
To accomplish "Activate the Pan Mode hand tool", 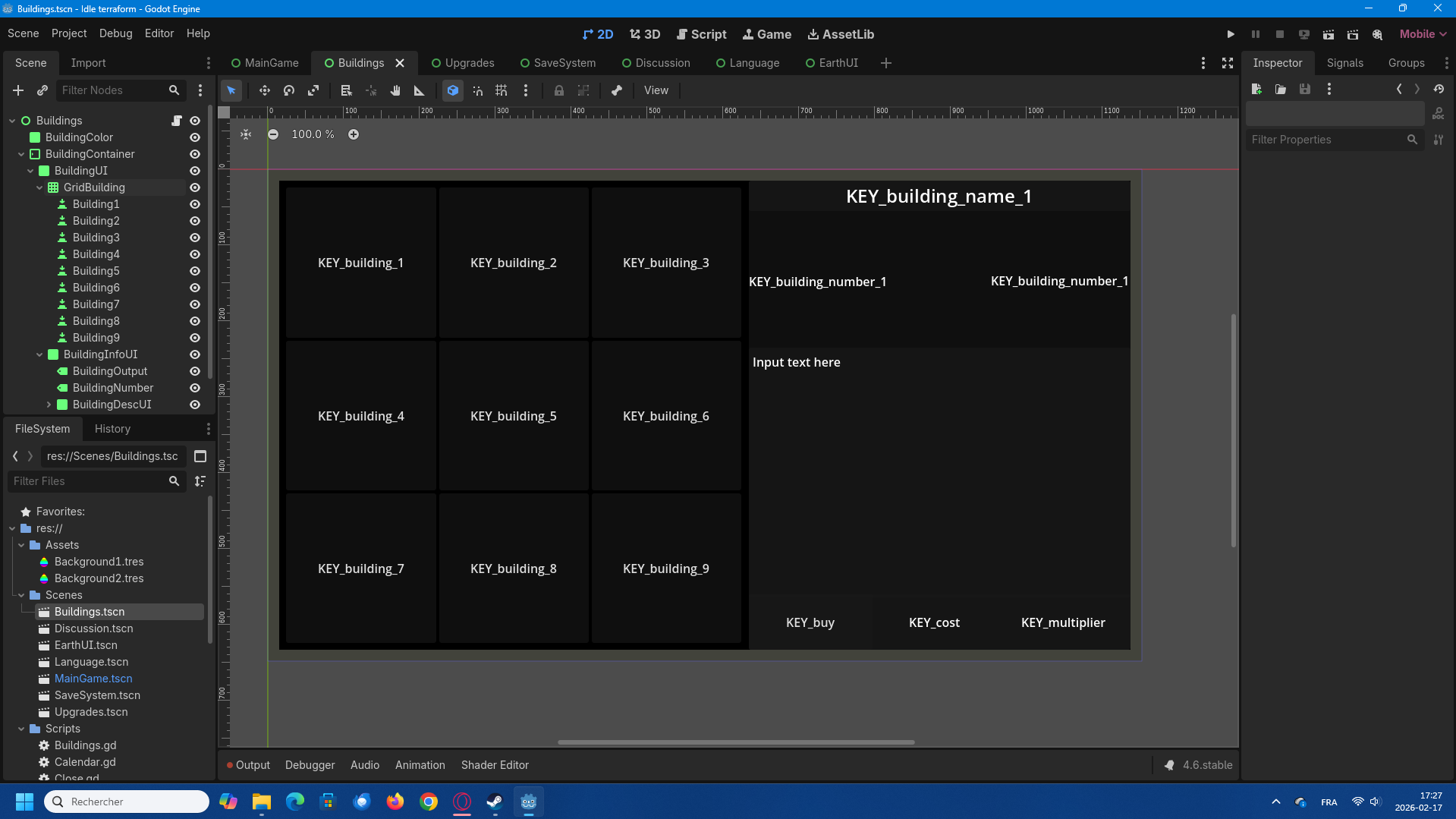I will (395, 90).
